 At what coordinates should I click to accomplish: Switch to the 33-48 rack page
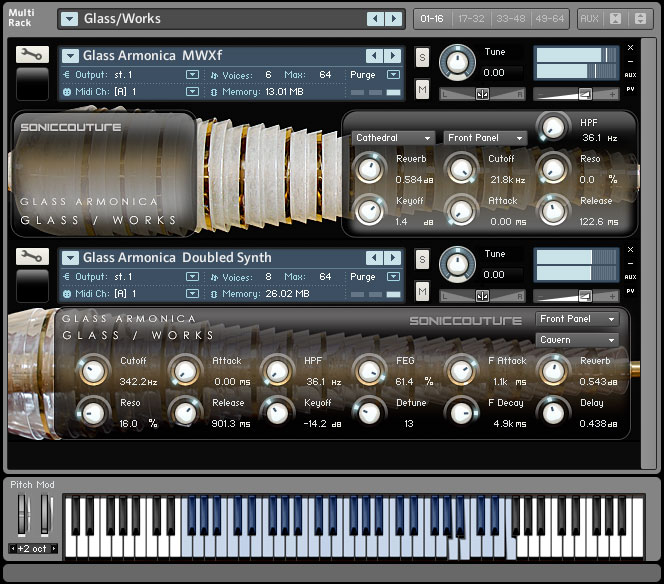point(510,19)
